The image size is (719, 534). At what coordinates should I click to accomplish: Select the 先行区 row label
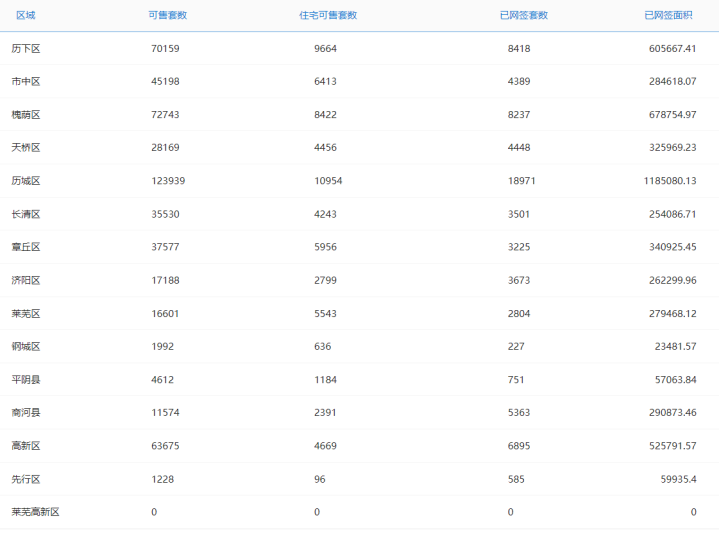click(26, 479)
